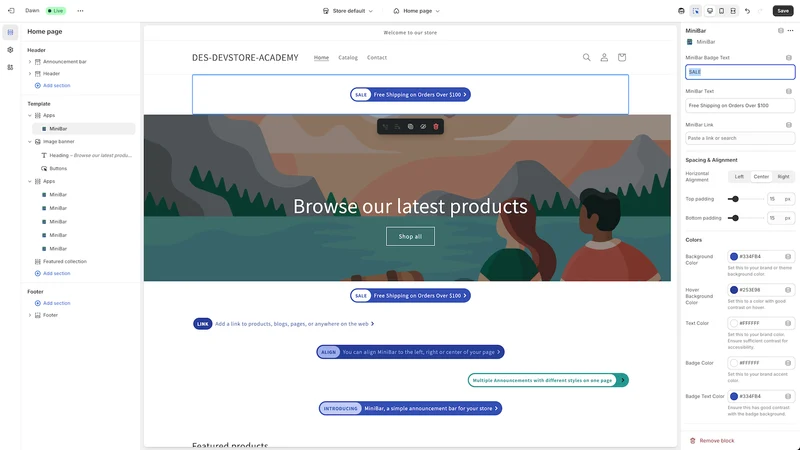Viewport: 800px width, 450px height.
Task: Click dynamic source icon for MiniBar Link
Action: (789, 125)
